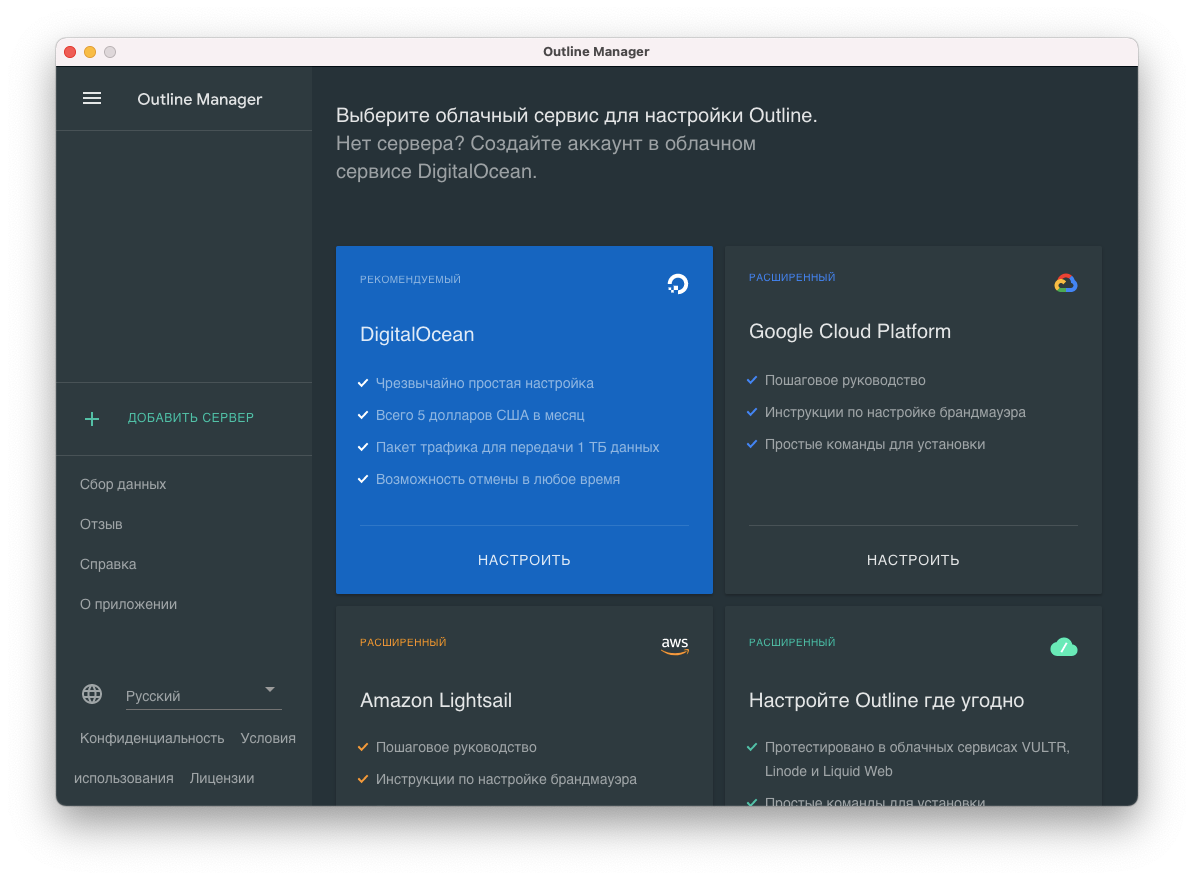The image size is (1194, 880).
Task: Click the Google Cloud logo icon
Action: pyautogui.click(x=1065, y=283)
